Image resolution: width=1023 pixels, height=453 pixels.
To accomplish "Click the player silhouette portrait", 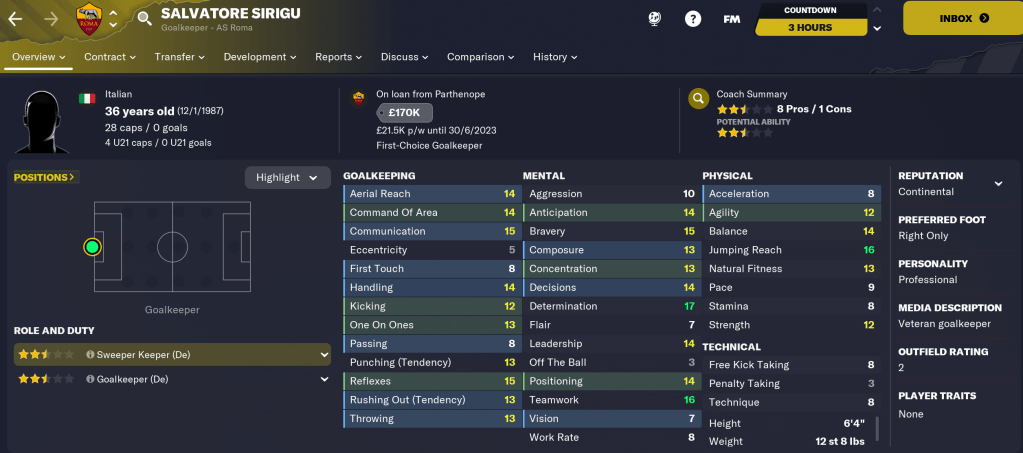I will pyautogui.click(x=42, y=121).
